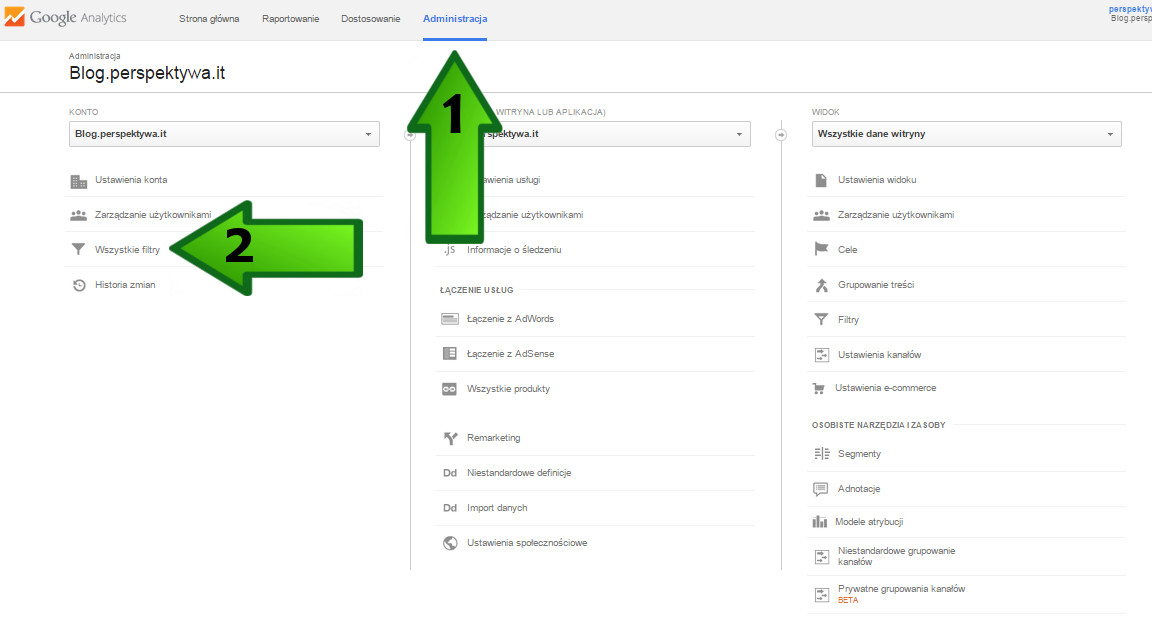Viewport: 1152px width, 620px height.
Task: Open Łączenie z AdWords link
Action: pos(510,319)
